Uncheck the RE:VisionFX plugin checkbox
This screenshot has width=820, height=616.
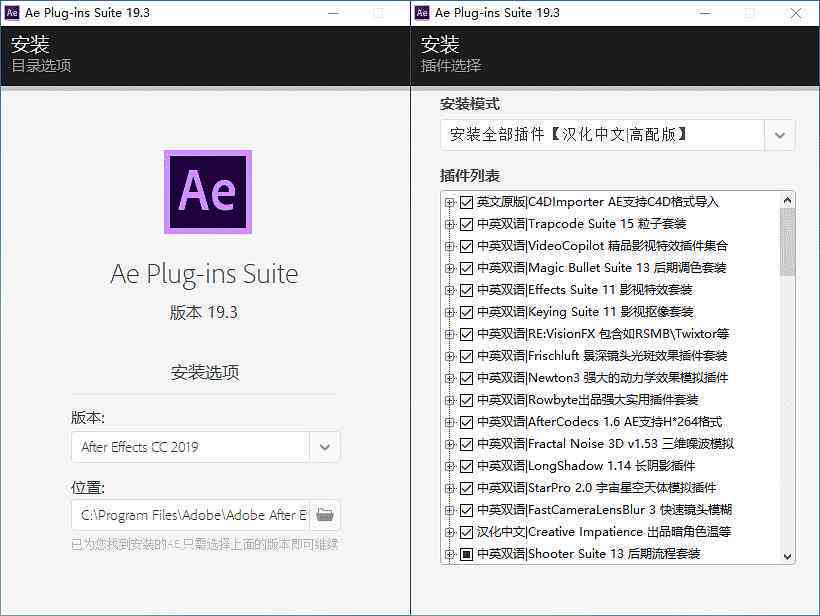(x=466, y=334)
